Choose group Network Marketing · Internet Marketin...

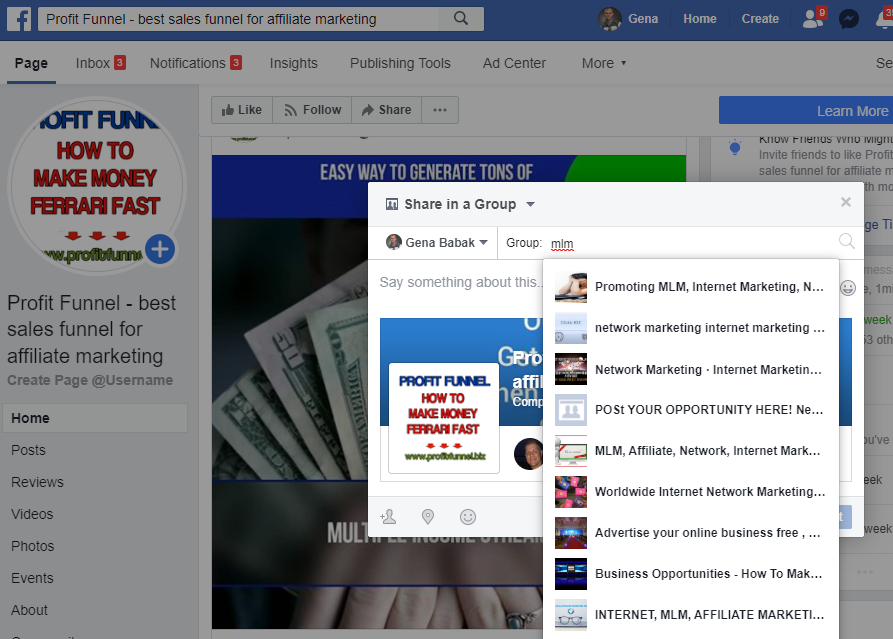[x=691, y=369]
